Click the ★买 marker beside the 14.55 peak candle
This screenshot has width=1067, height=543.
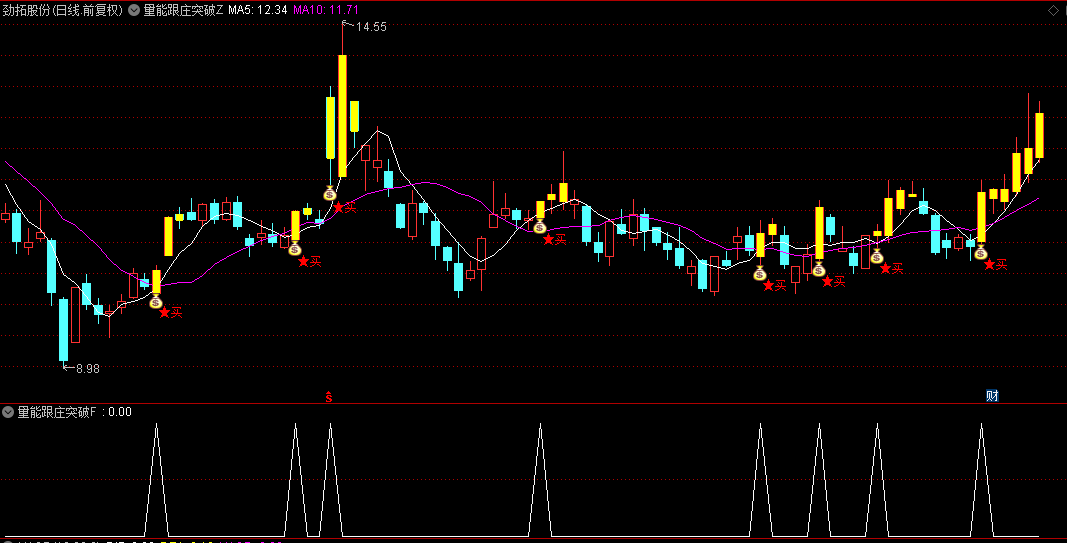[x=344, y=207]
